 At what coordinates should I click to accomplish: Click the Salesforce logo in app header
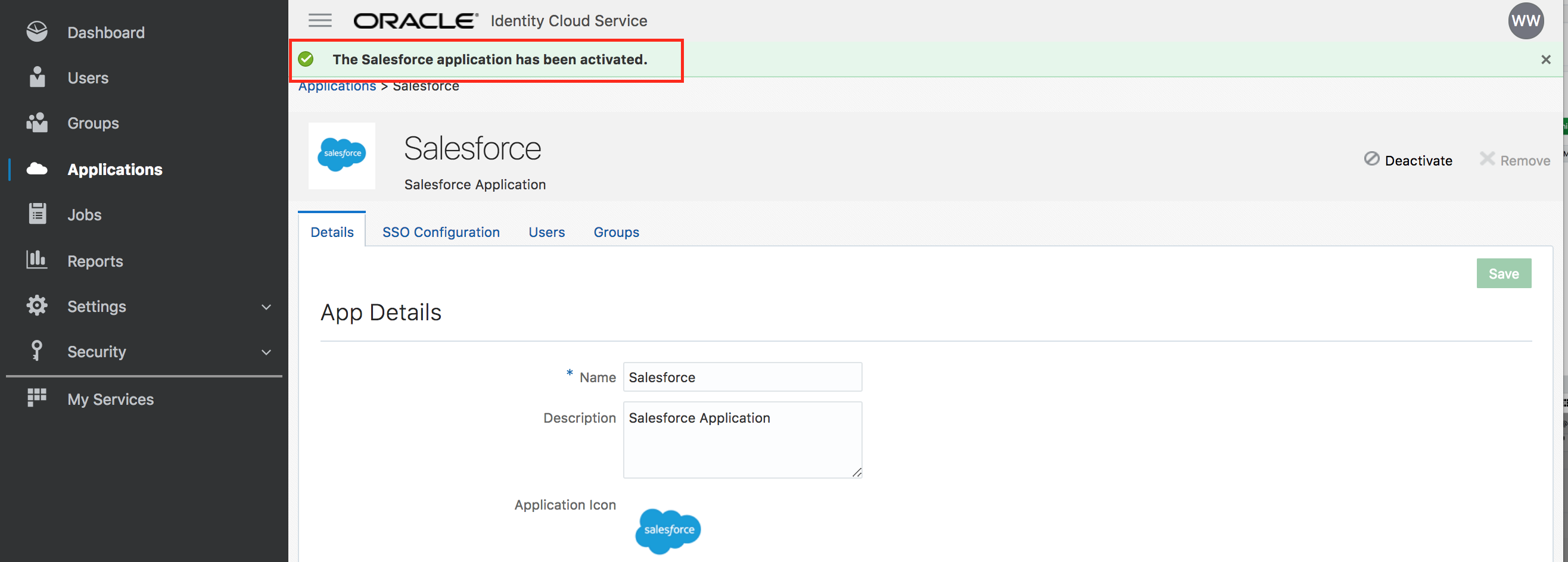click(342, 156)
